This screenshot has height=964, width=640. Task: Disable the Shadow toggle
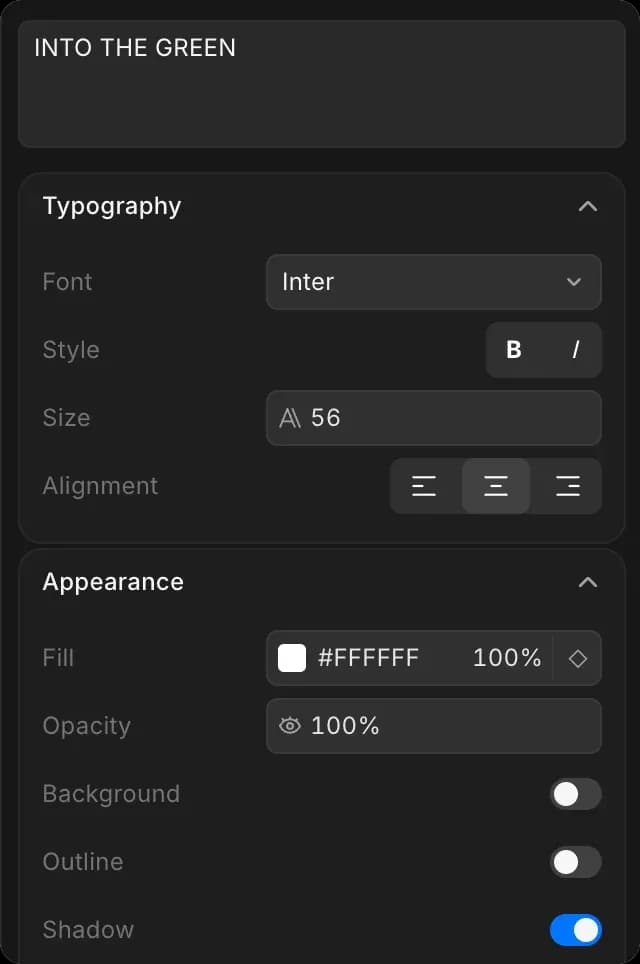pyautogui.click(x=575, y=930)
